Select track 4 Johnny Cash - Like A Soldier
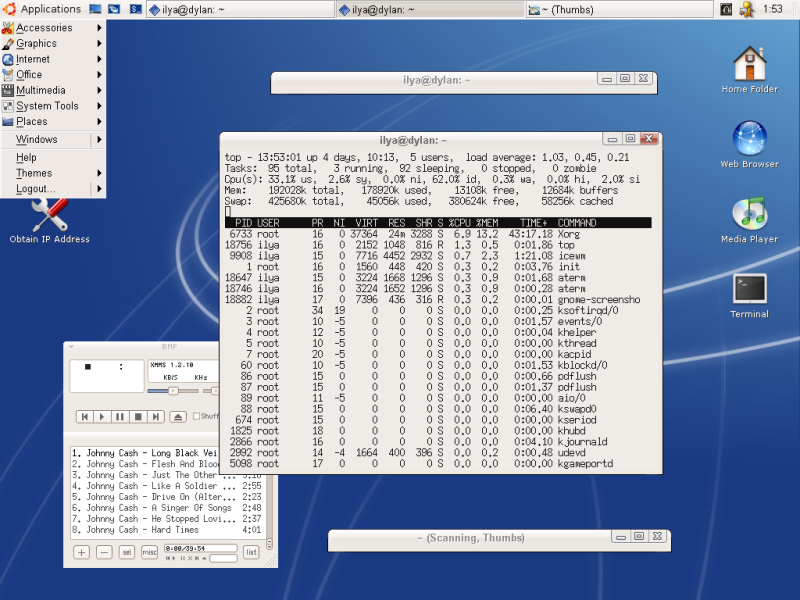 click(x=166, y=486)
